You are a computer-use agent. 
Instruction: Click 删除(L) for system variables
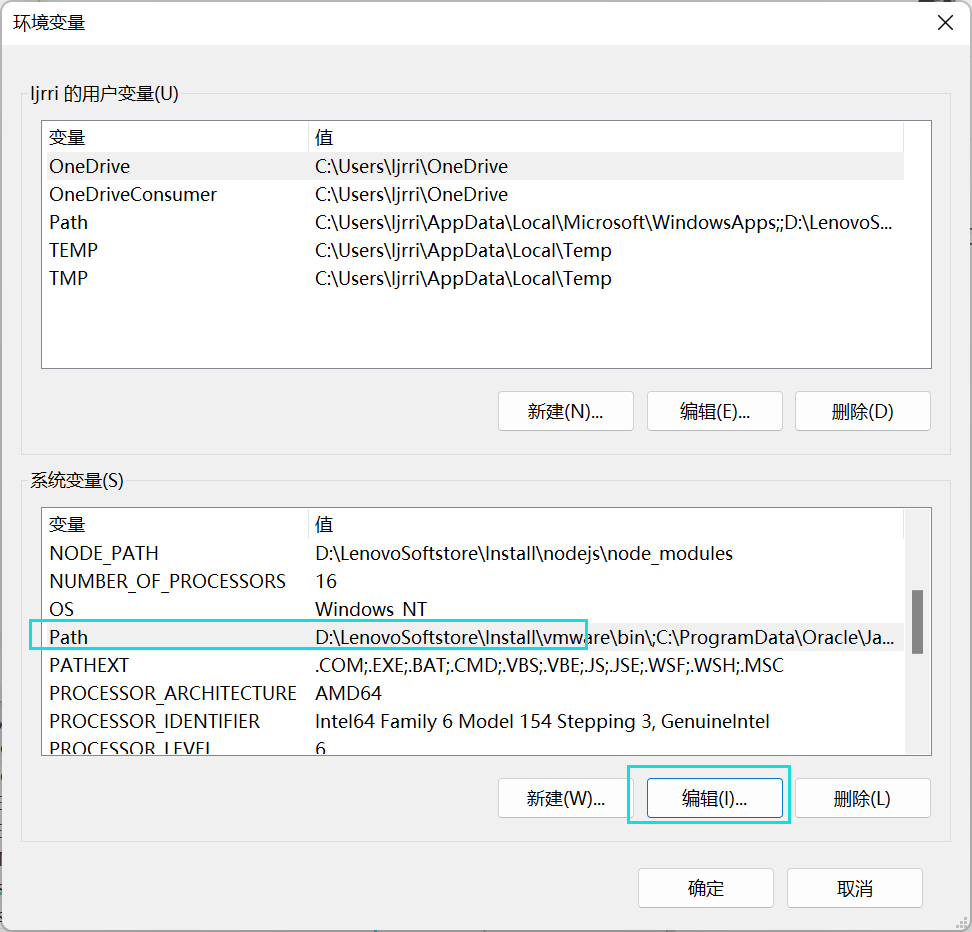[x=863, y=798]
